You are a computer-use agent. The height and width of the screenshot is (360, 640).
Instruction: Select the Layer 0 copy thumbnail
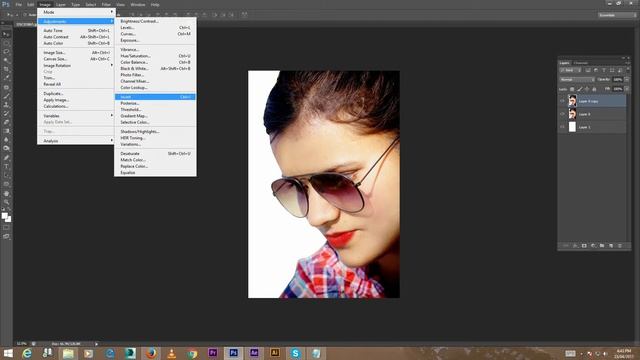572,101
